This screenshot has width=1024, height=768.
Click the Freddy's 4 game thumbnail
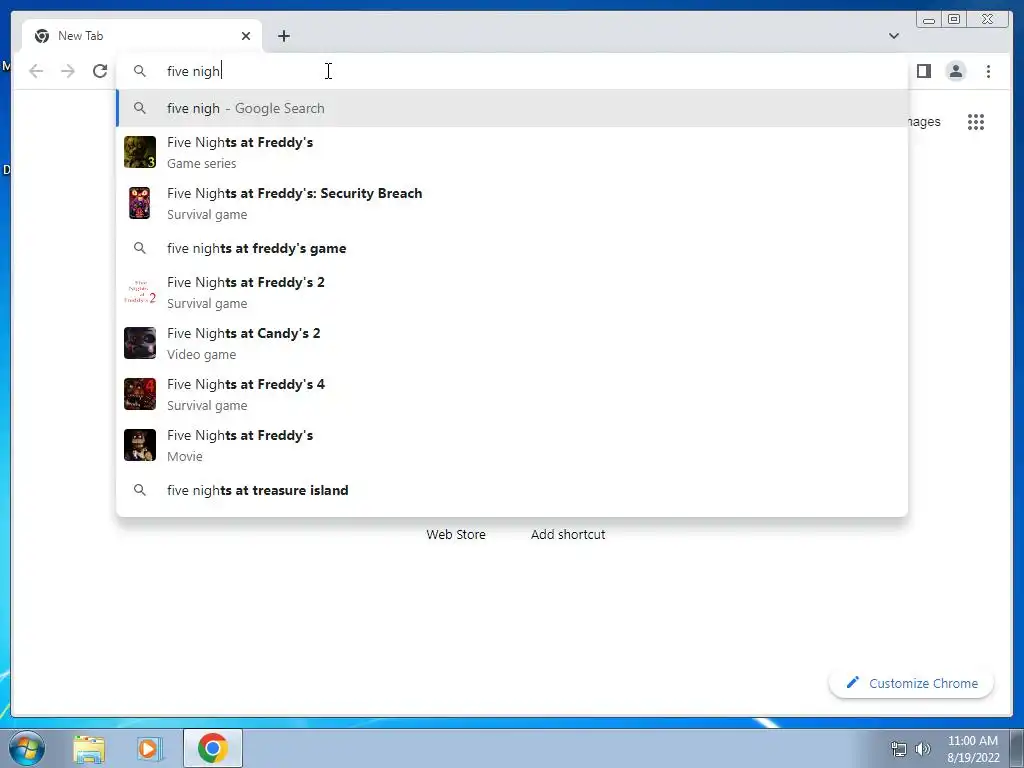140,394
